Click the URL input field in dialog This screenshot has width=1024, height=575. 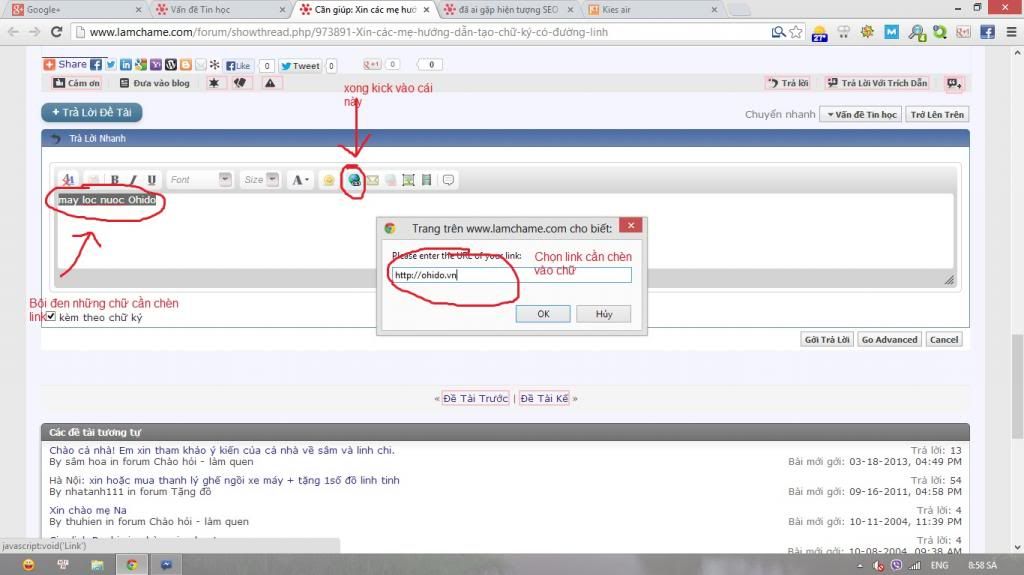[510, 275]
